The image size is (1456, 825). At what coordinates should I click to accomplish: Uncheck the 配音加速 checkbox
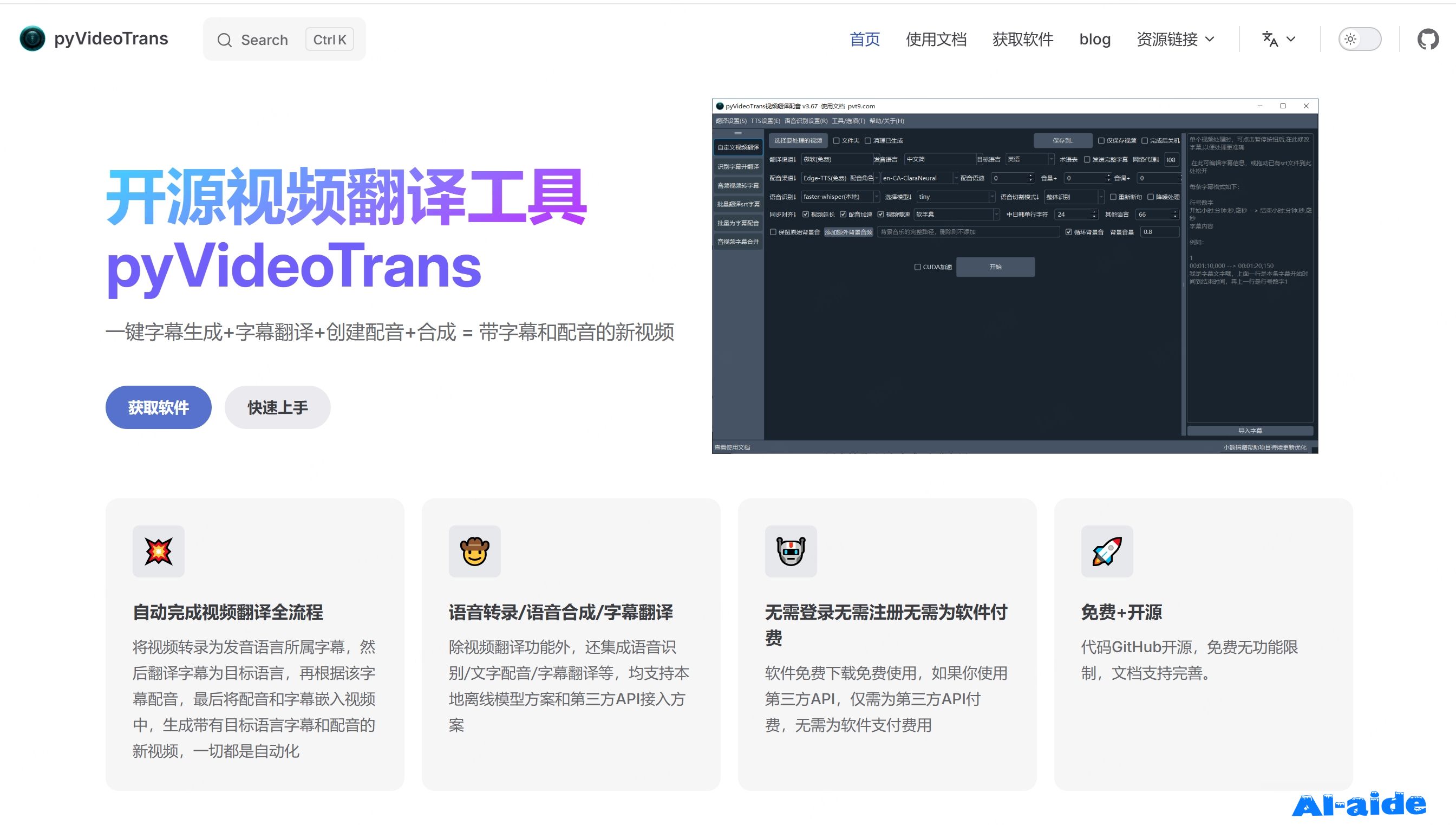coord(843,214)
